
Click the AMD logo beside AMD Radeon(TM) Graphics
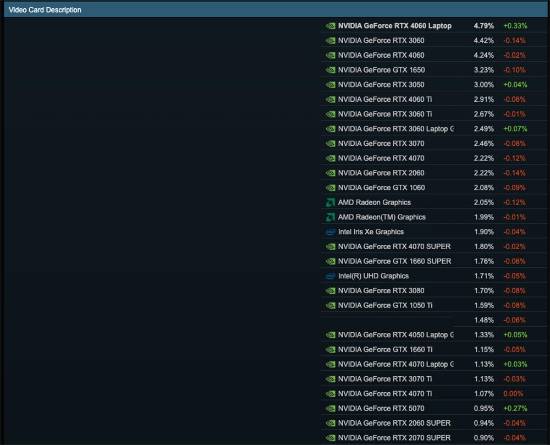tap(330, 217)
